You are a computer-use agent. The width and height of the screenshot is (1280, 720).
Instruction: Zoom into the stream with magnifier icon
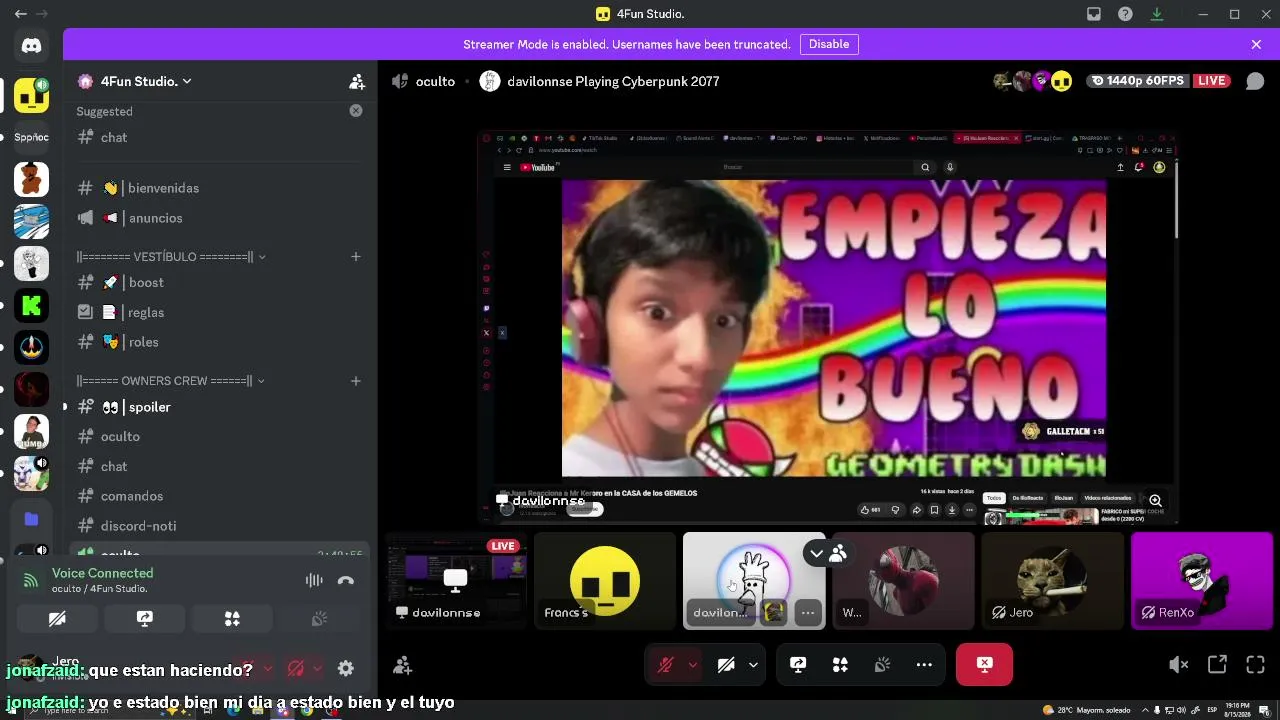coord(1155,500)
